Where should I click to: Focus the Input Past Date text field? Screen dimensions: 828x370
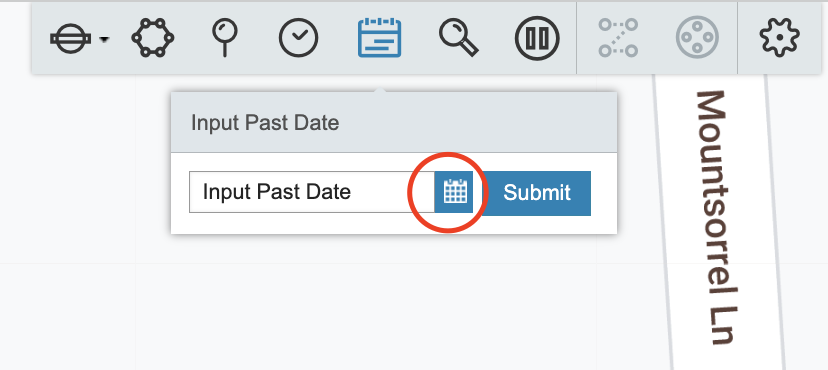coord(312,192)
